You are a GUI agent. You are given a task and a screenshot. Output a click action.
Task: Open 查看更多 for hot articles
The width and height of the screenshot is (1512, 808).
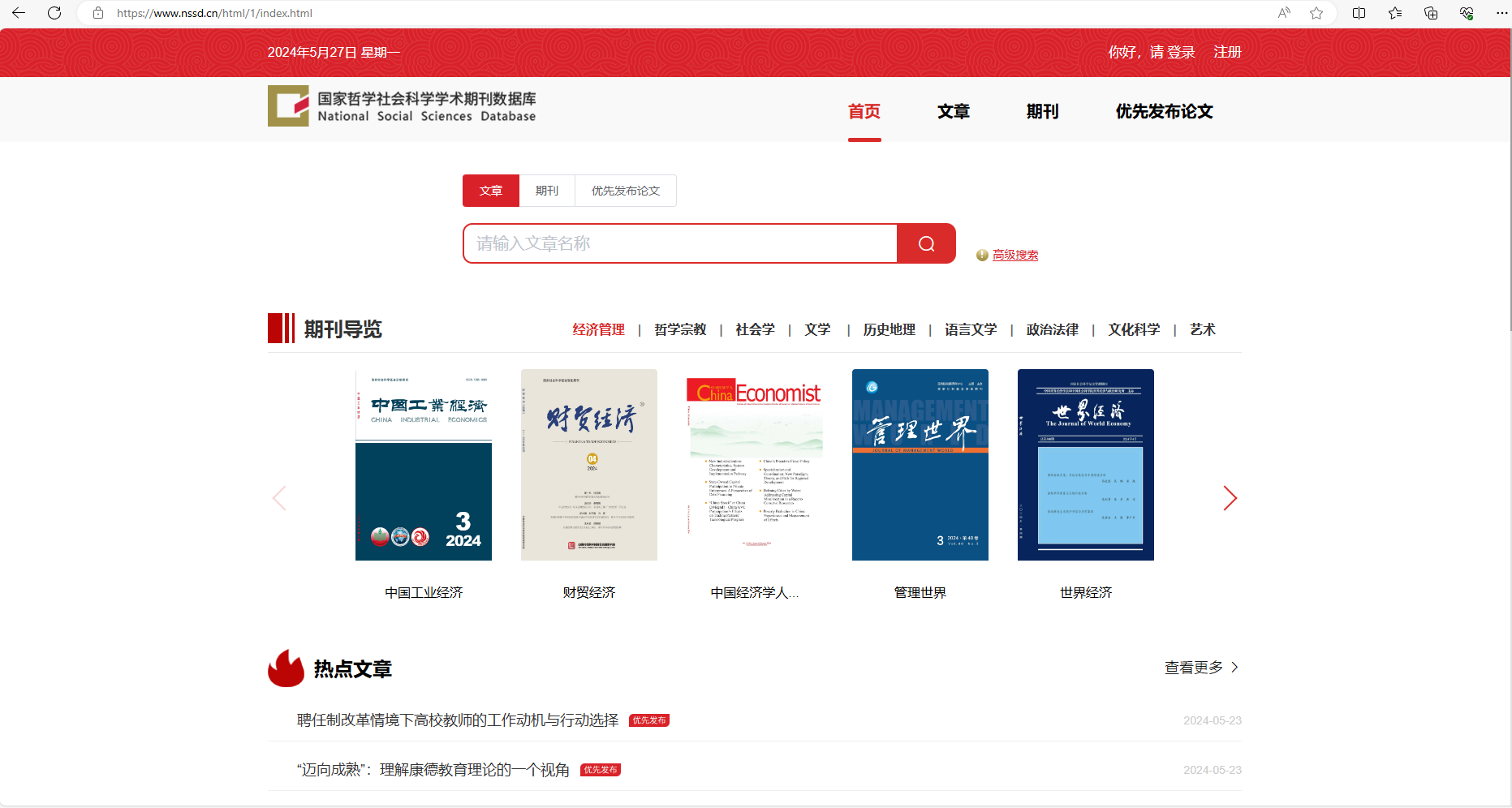point(1201,668)
